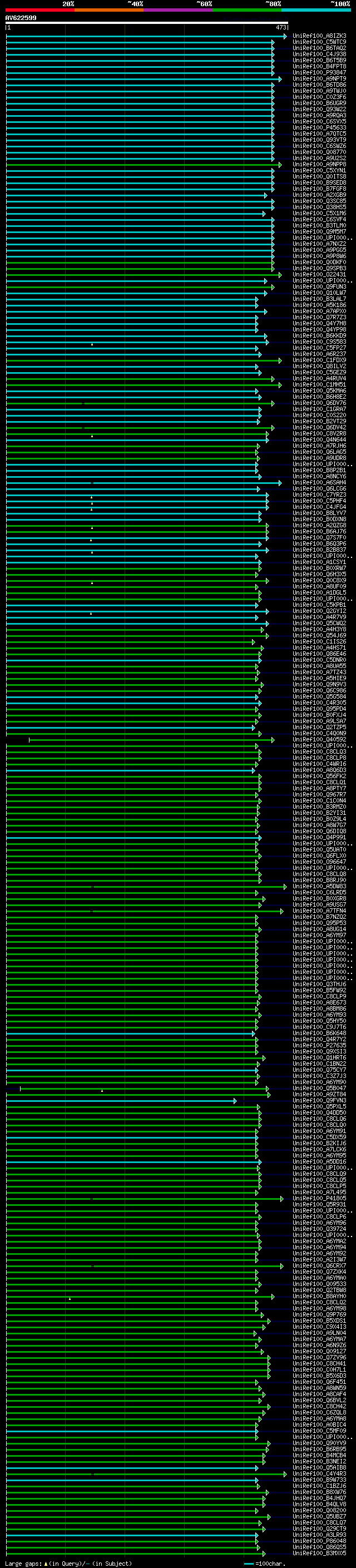Click the cyan ~100% identity legend segment
Viewport: 356px width, 1568px height.
point(316,10)
